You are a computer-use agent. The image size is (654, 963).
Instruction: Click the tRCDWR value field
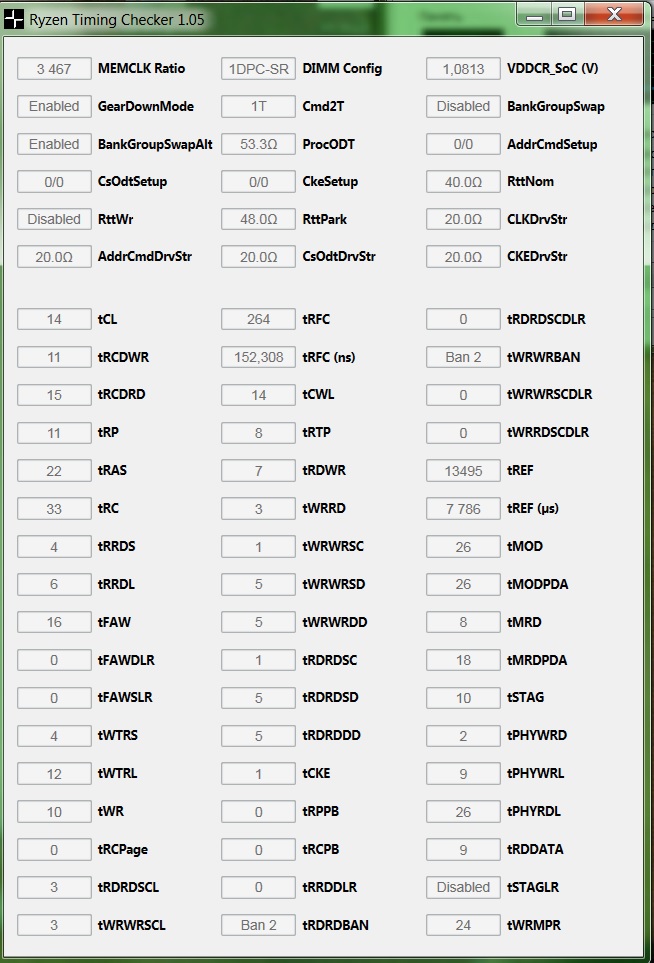click(54, 357)
